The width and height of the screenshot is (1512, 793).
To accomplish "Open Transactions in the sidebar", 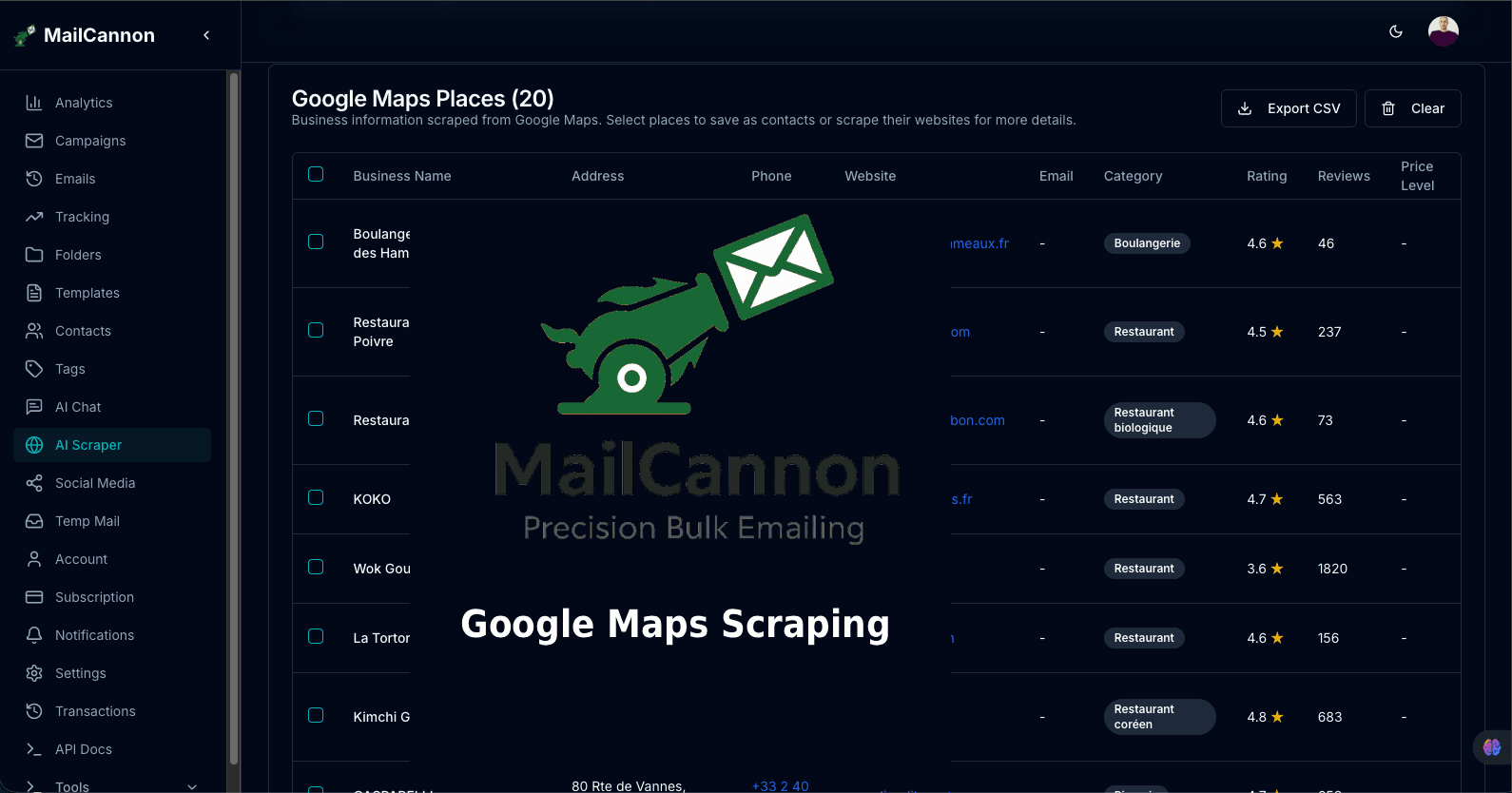I will coord(112,711).
